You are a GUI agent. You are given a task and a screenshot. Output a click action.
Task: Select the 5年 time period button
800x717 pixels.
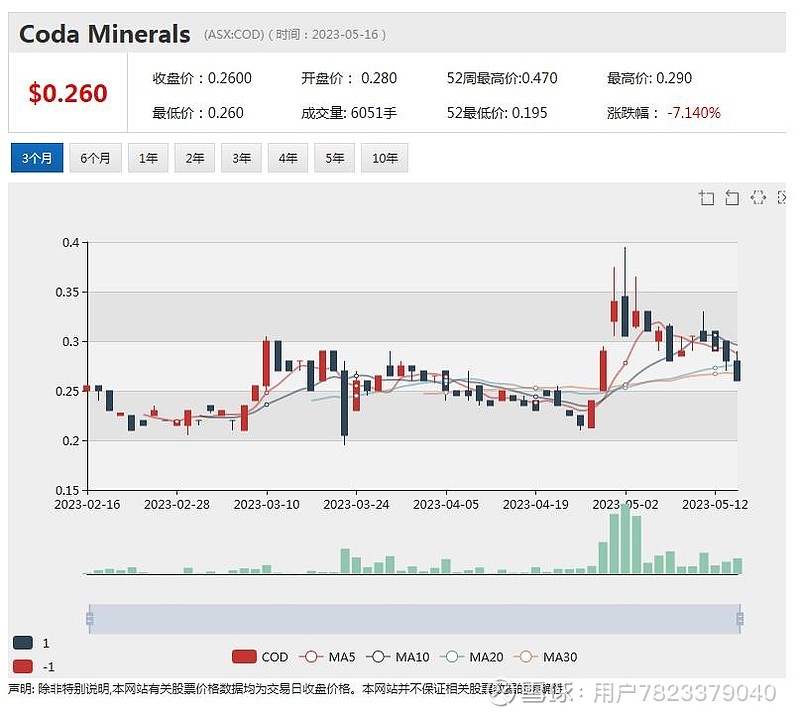[x=333, y=158]
